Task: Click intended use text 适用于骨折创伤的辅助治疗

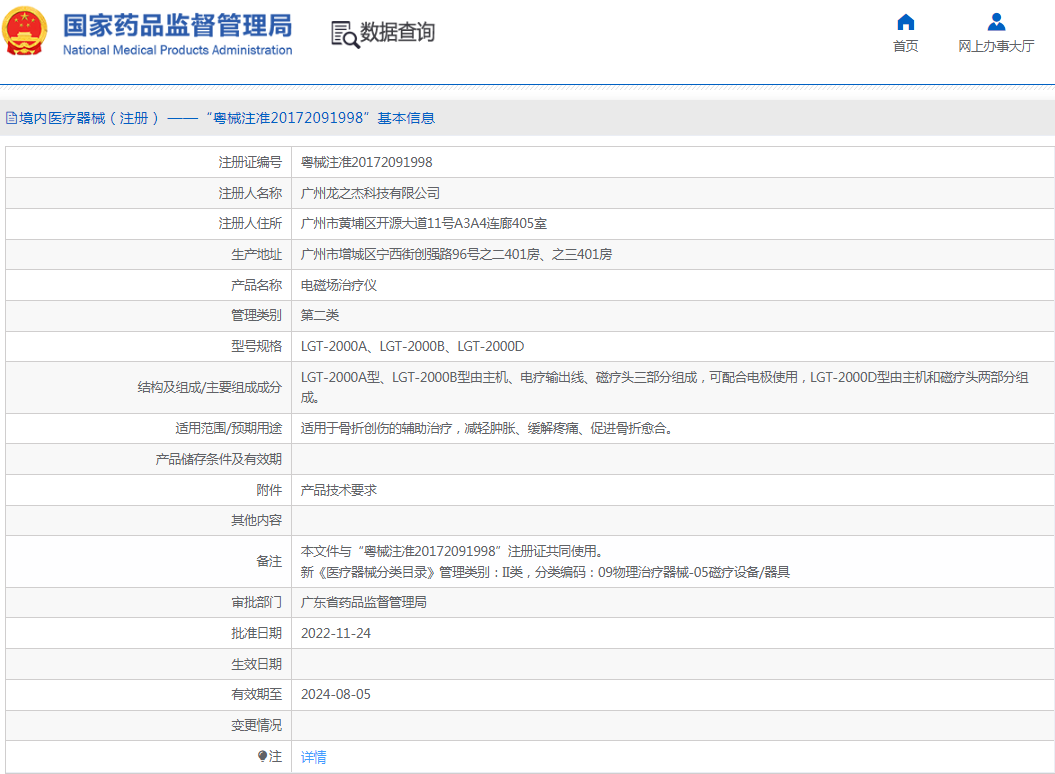Action: coord(486,429)
